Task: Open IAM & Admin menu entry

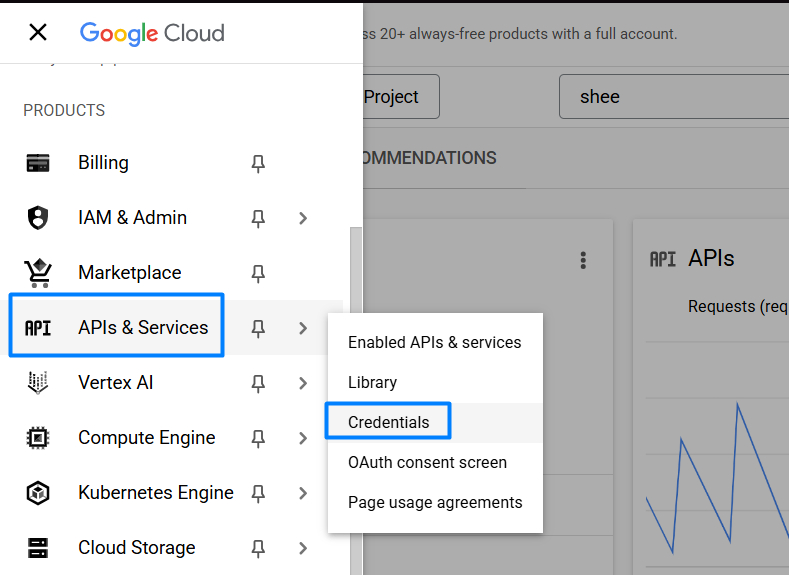Action: coord(132,218)
